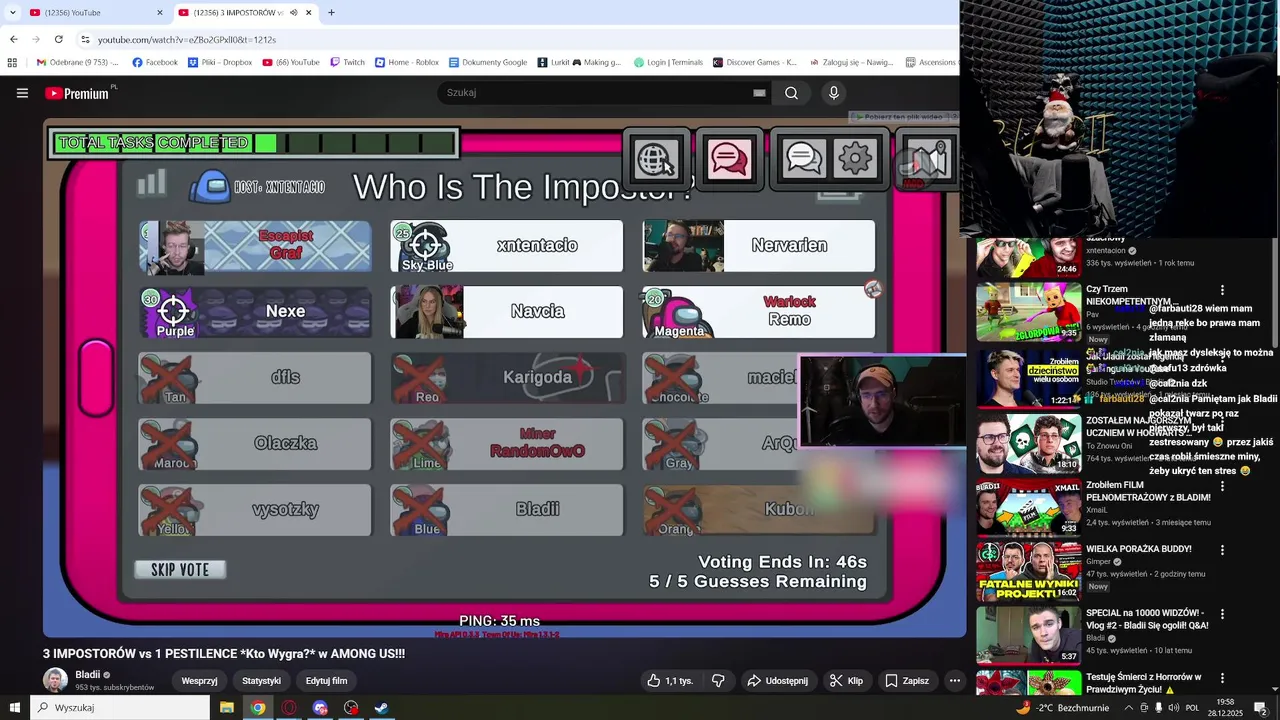Open File Explorer from taskbar
Screen dimensions: 1280x720
click(x=227, y=707)
